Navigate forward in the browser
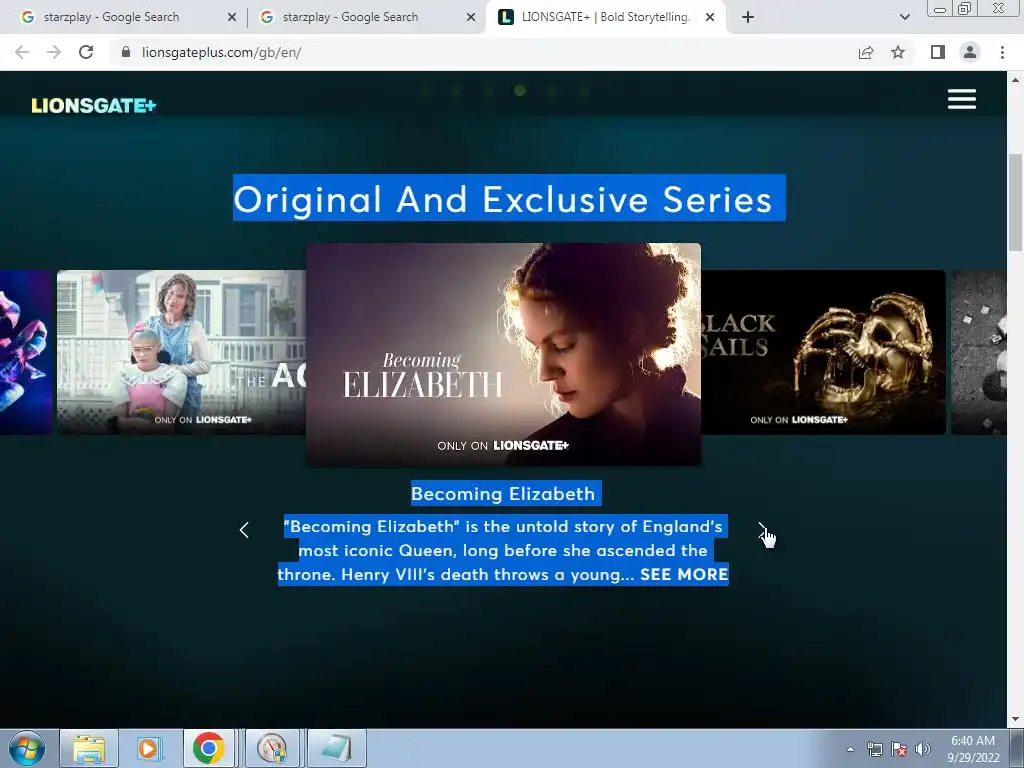This screenshot has height=768, width=1024. (54, 52)
